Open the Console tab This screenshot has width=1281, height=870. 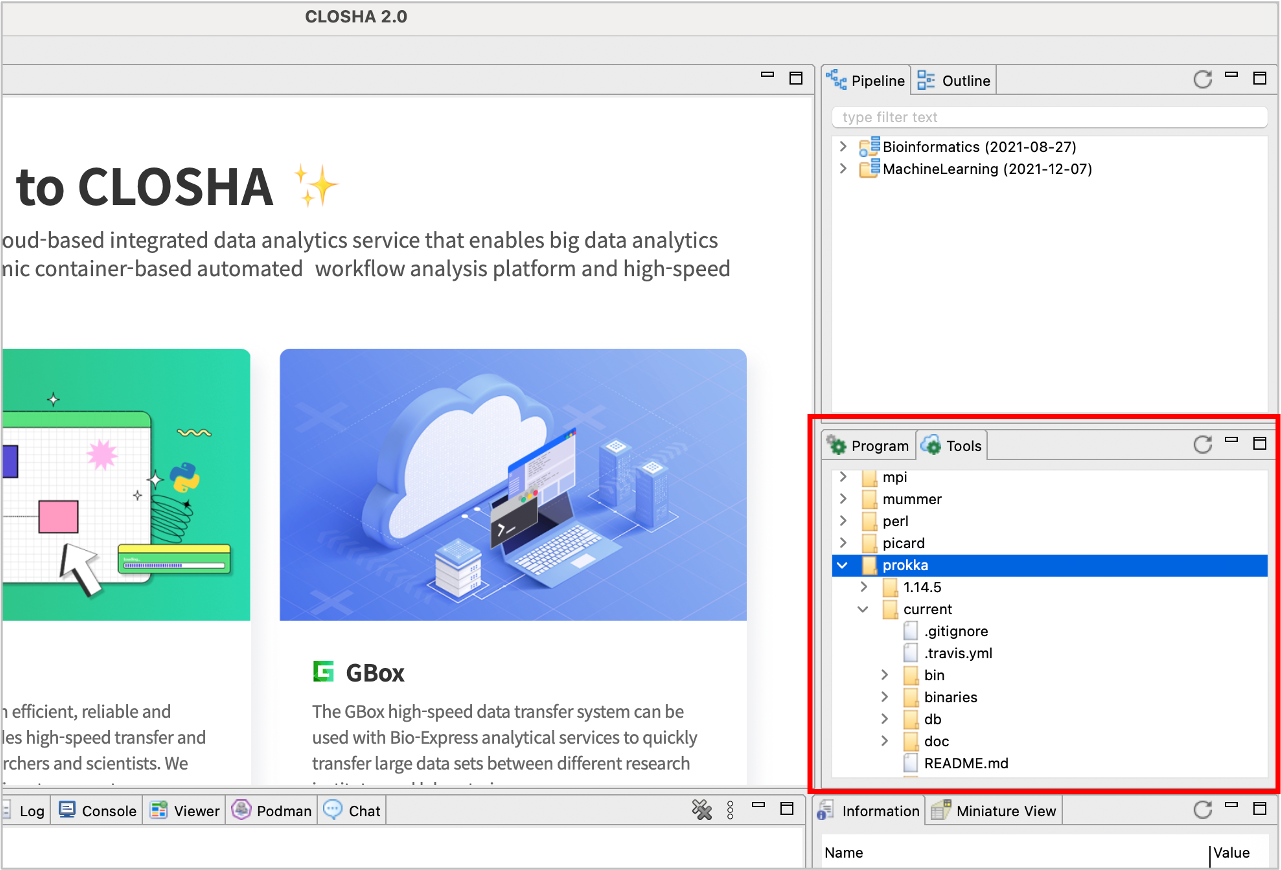97,811
